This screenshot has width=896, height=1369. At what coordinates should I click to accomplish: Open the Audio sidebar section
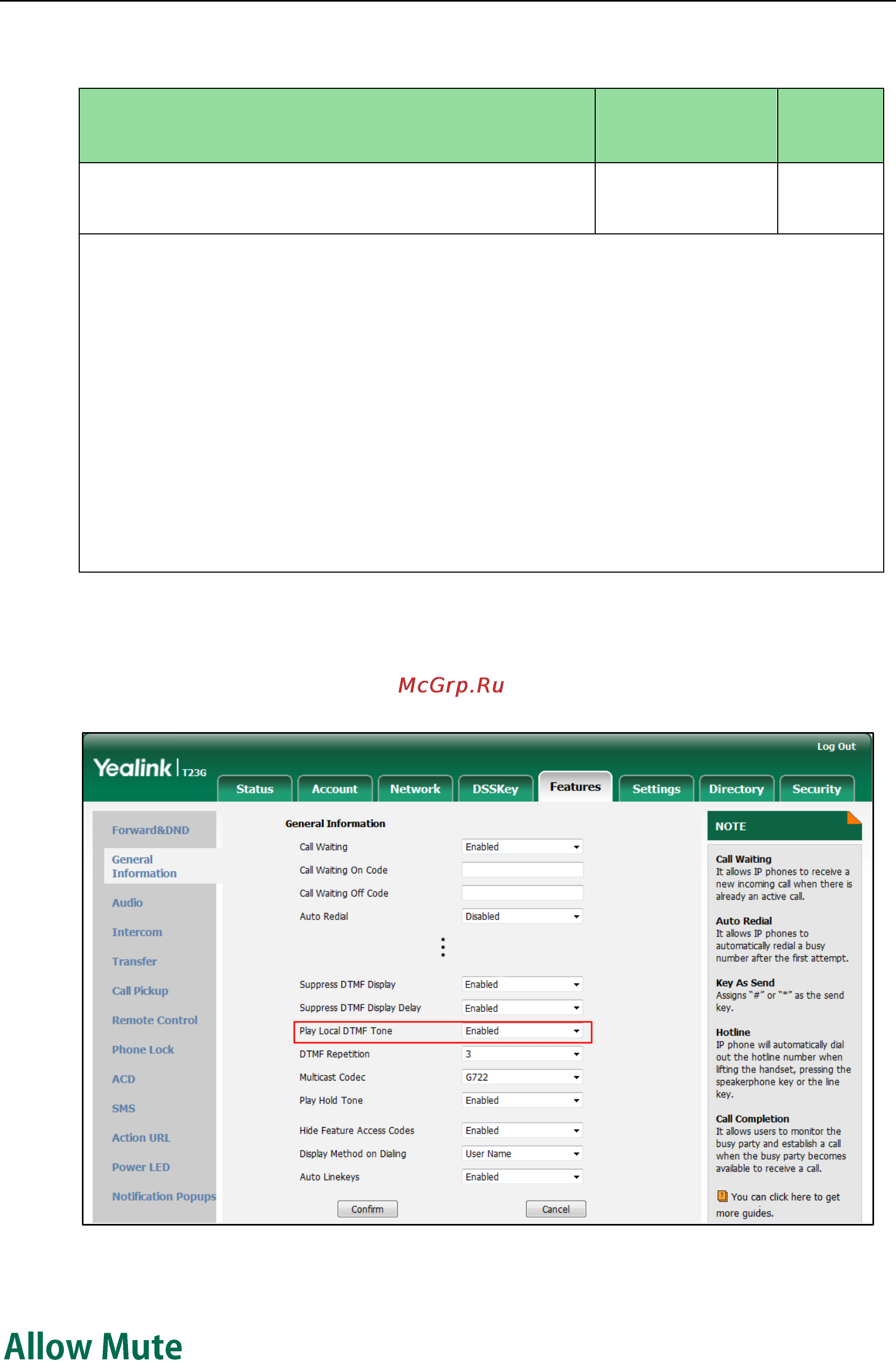point(127,902)
